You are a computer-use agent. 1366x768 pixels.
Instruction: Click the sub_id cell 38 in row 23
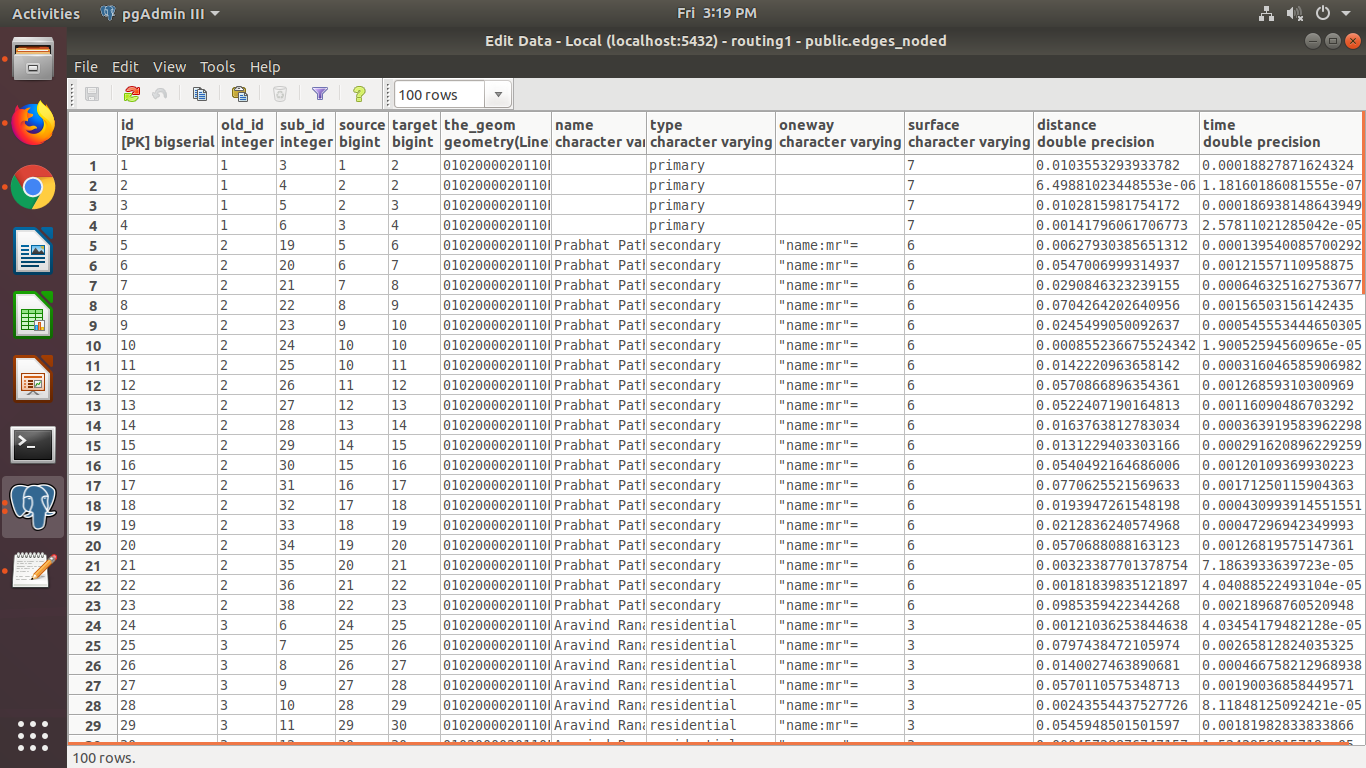point(305,605)
